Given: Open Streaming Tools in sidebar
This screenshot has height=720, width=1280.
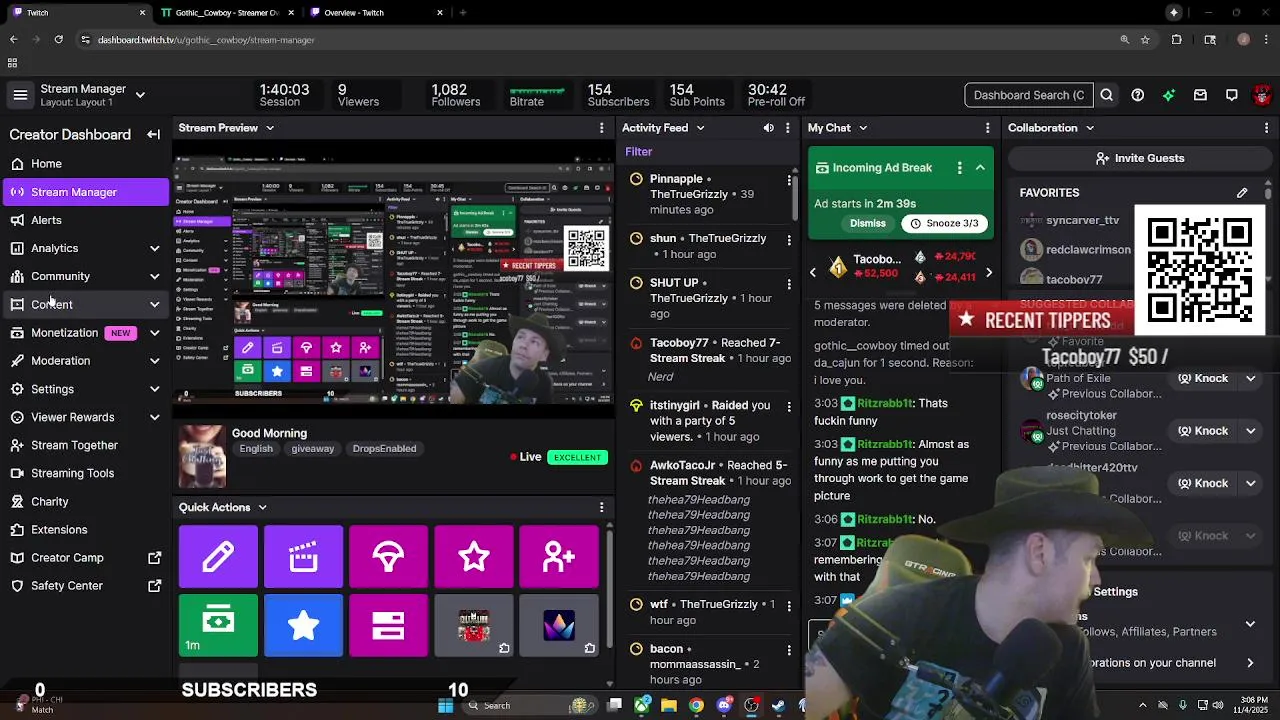Looking at the screenshot, I should coord(85,473).
